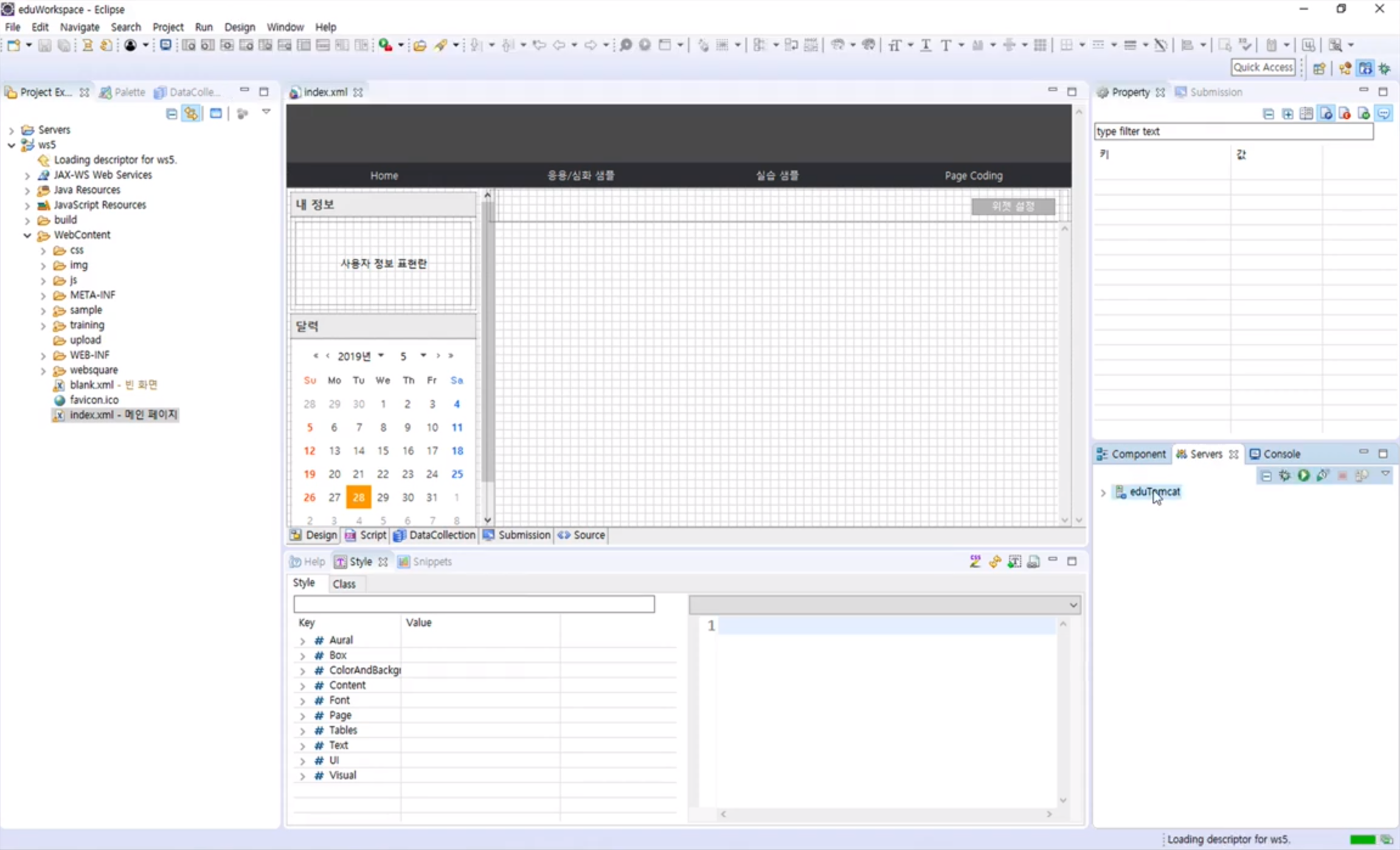Click the Back navigation arrow in toolbar
Viewport: 1400px width, 850px height.
coord(559,45)
